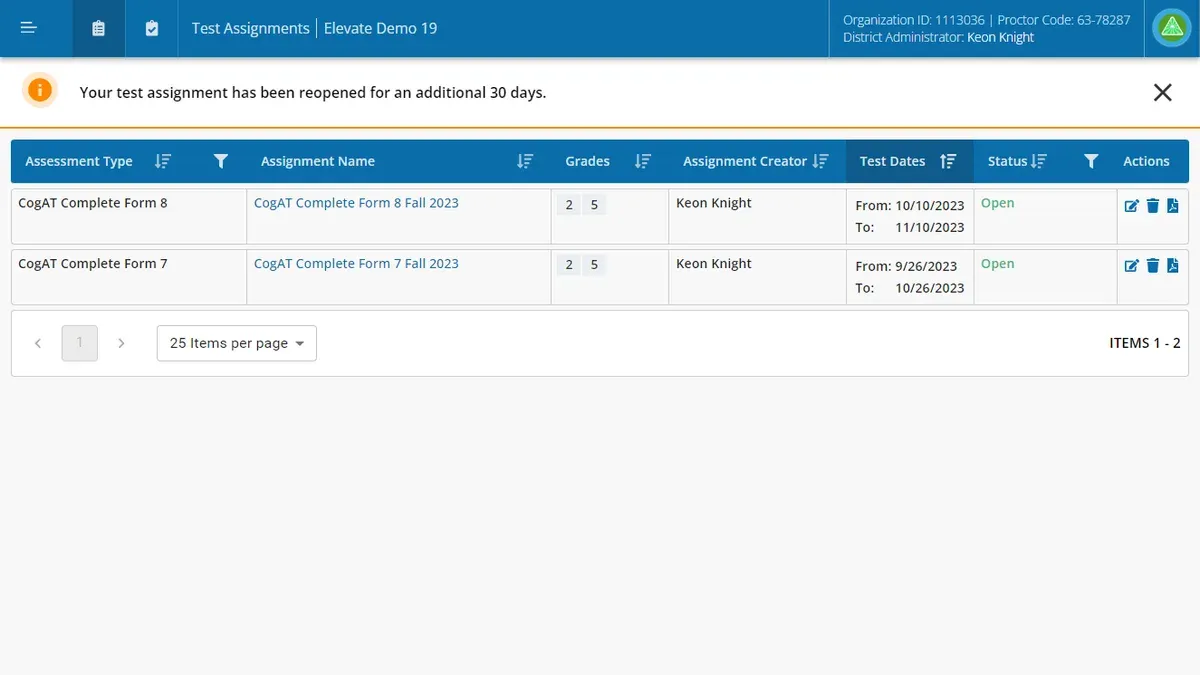The width and height of the screenshot is (1200, 675).
Task: Click the Keon Knight administrator name in header
Action: pyautogui.click(x=1001, y=37)
